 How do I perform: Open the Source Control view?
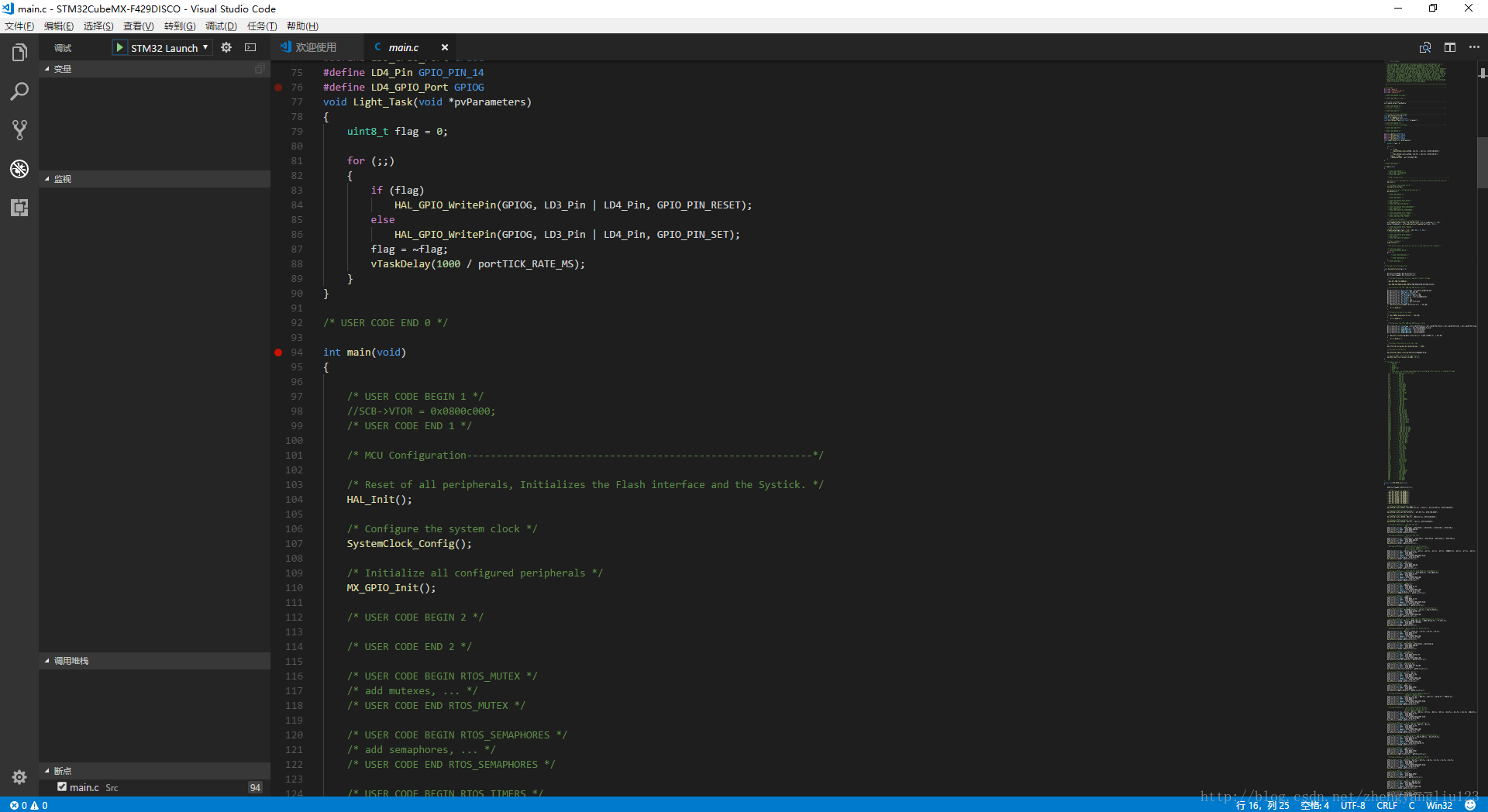pyautogui.click(x=19, y=130)
